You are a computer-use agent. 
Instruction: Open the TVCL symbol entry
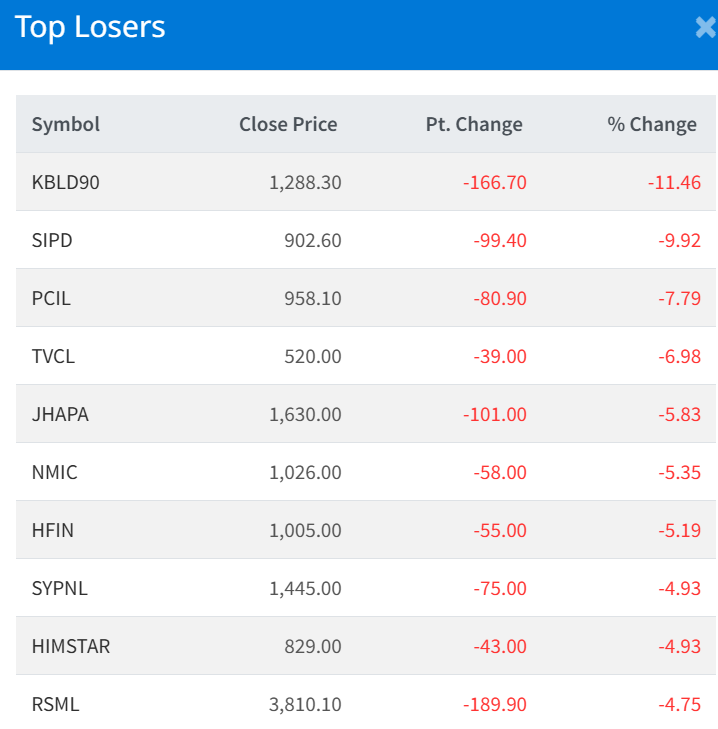[52, 357]
